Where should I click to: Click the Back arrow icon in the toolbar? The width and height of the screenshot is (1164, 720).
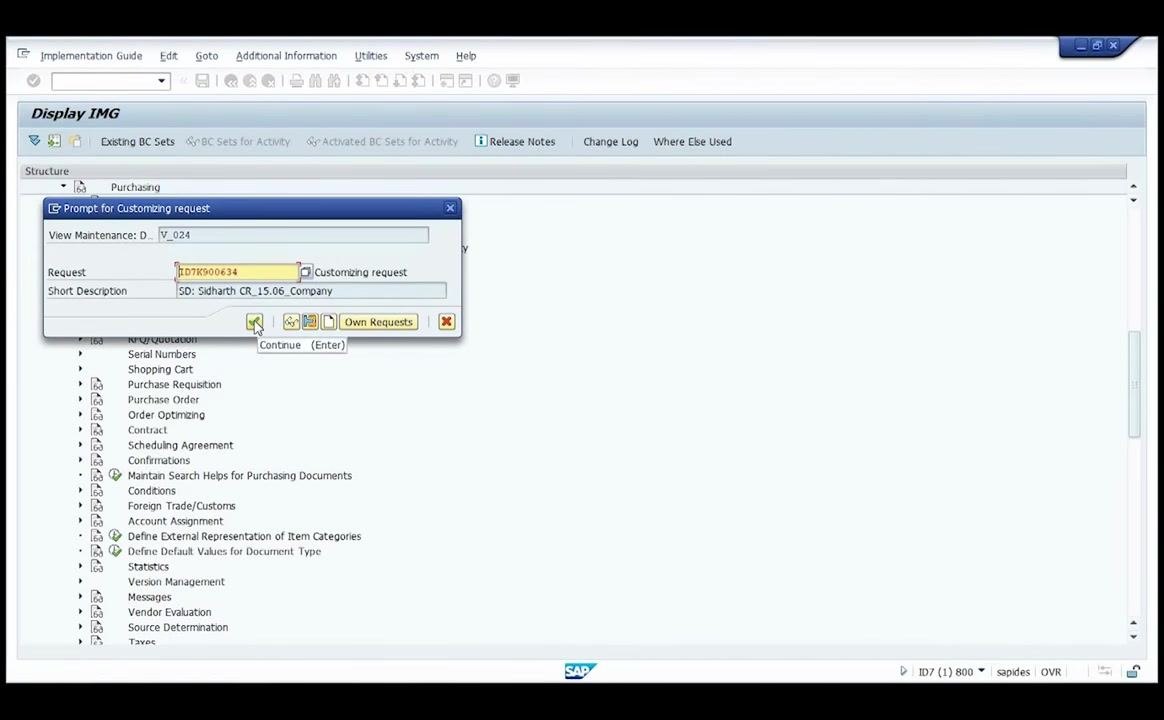click(x=231, y=81)
